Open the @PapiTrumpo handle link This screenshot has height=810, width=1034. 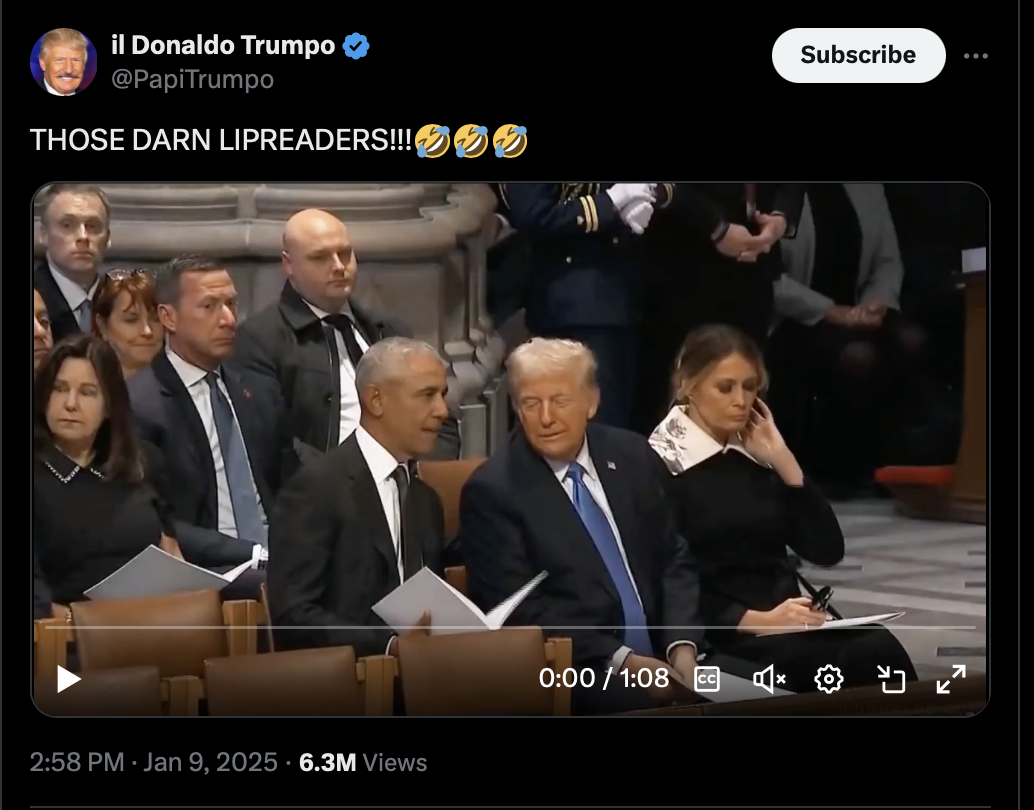pos(193,79)
